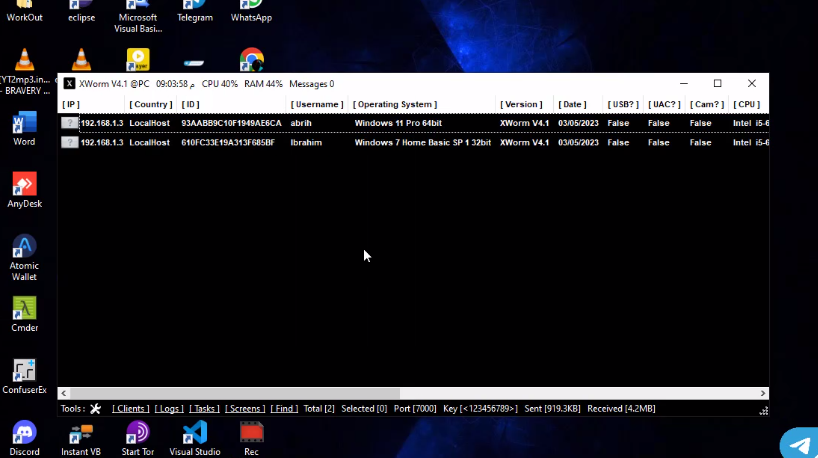Sort by [ Operating System ] column header
The width and height of the screenshot is (818, 458).
[395, 104]
